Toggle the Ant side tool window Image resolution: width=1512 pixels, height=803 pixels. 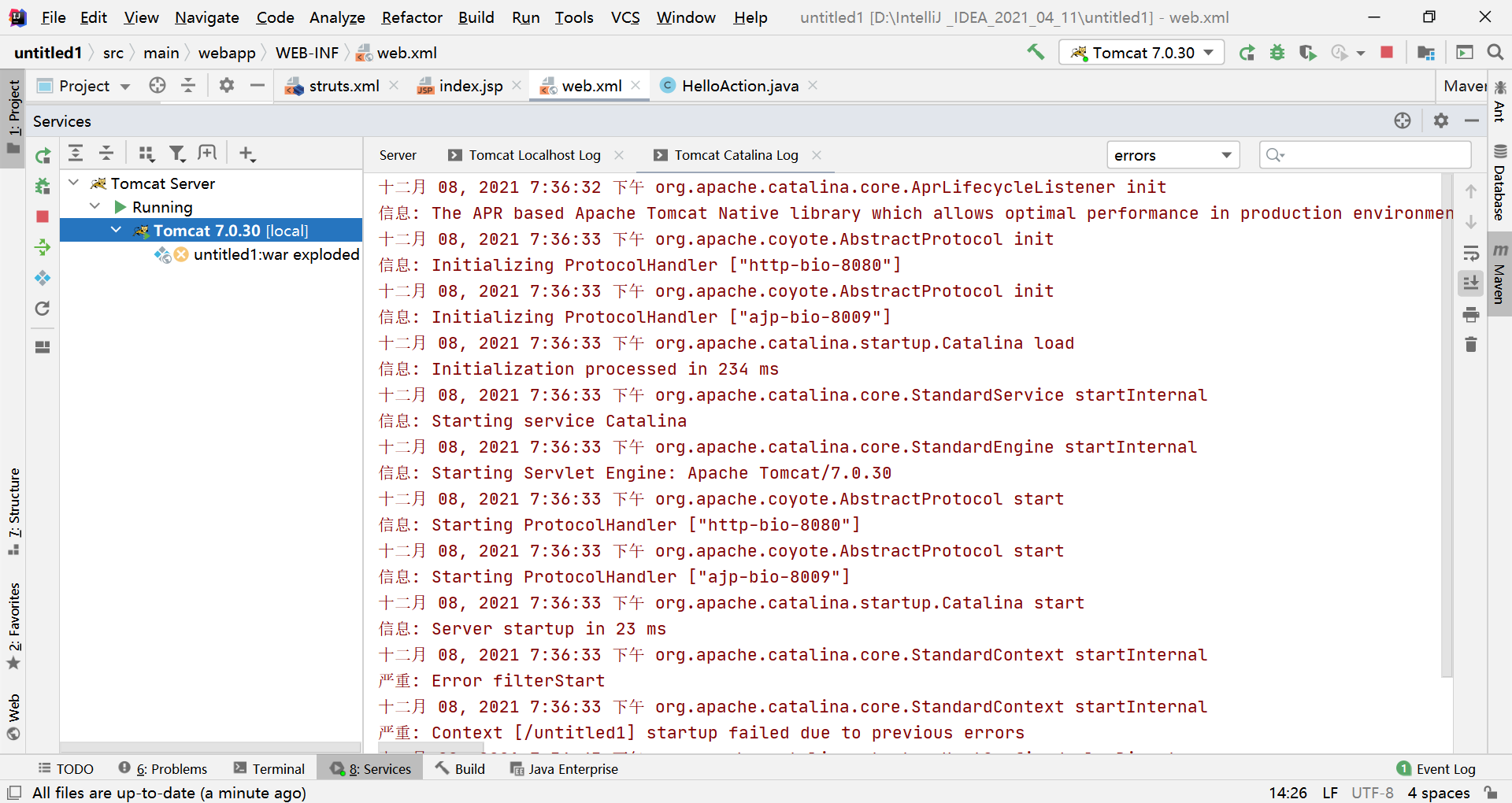click(1500, 102)
